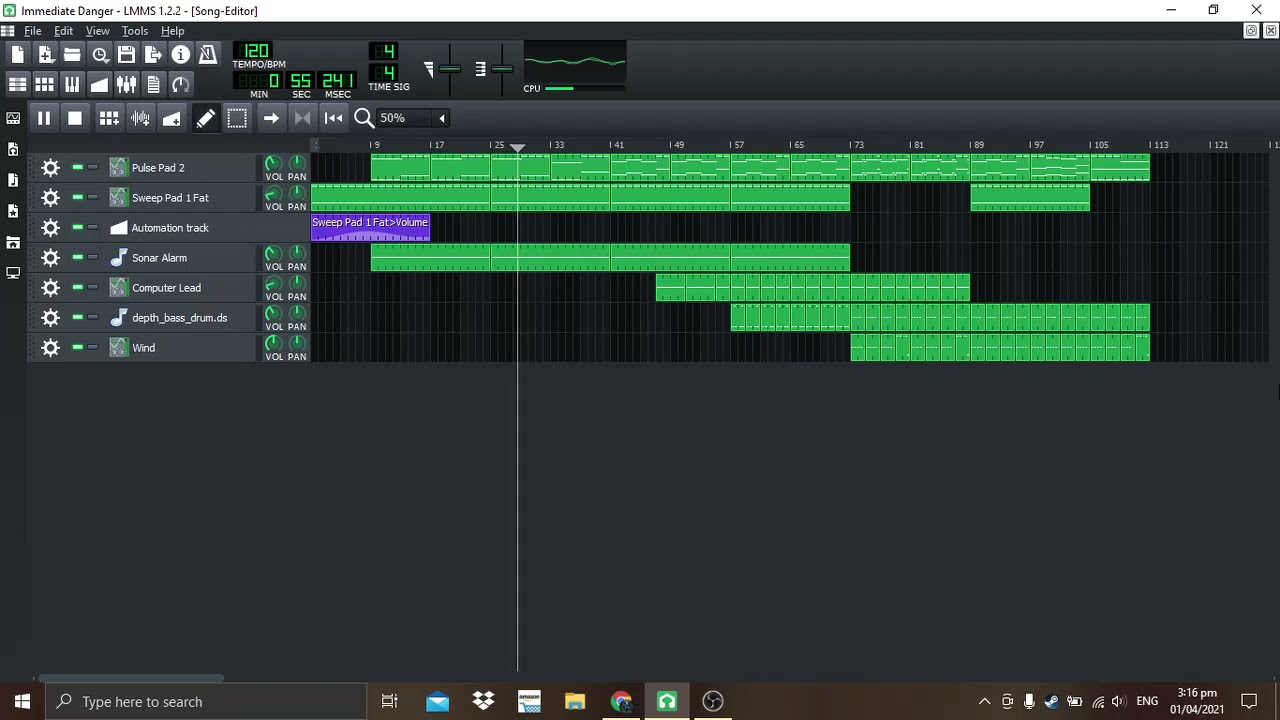Viewport: 1280px width, 720px height.
Task: Open track actions gear for Wind
Action: pos(50,348)
